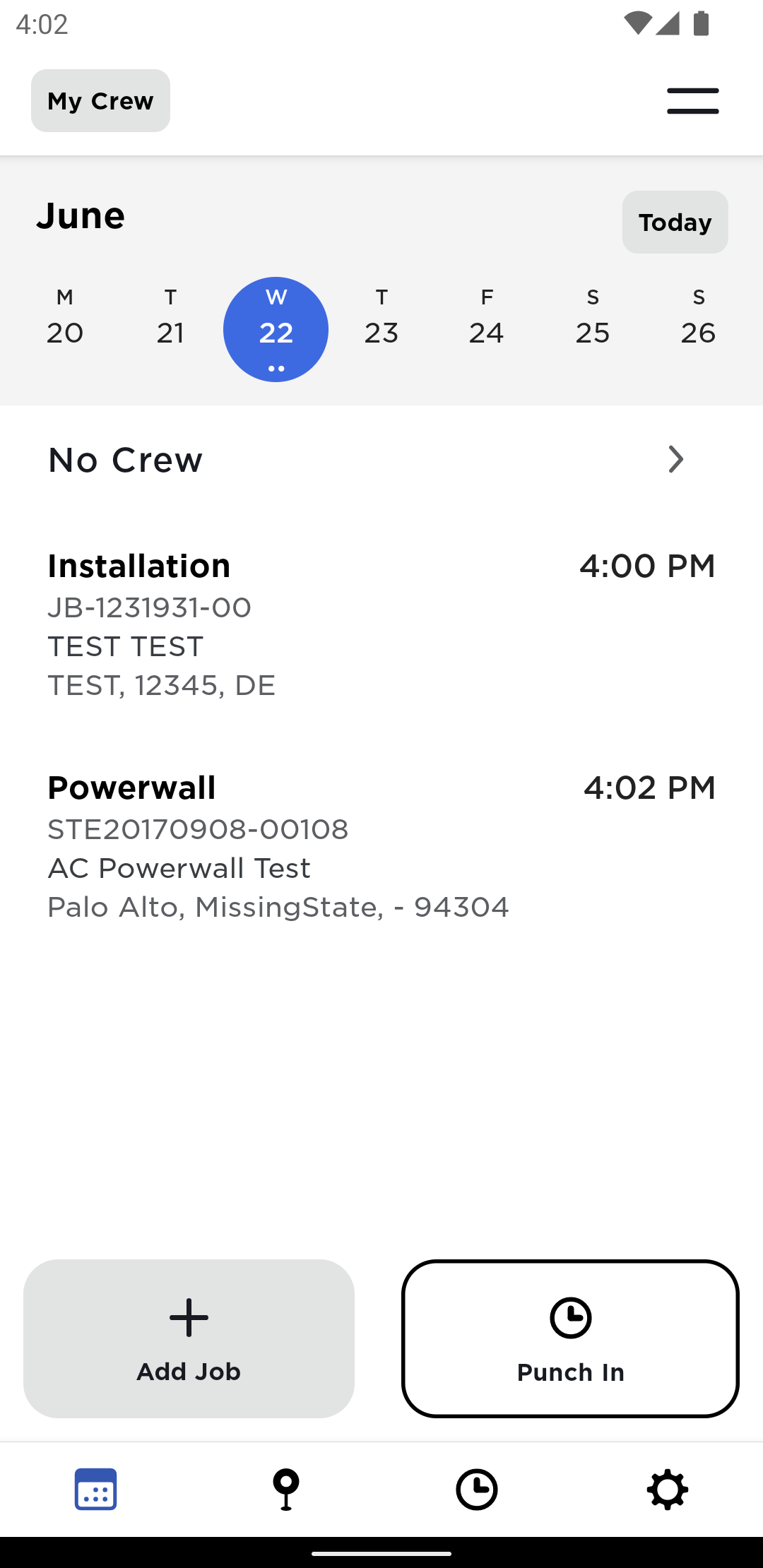The height and width of the screenshot is (1568, 763).
Task: Tap the No Crew row label
Action: coord(126,461)
